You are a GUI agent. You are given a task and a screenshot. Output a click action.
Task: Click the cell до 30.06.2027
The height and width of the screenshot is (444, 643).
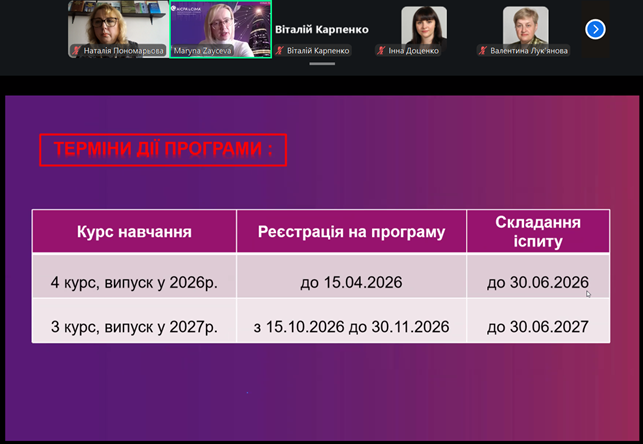click(538, 327)
